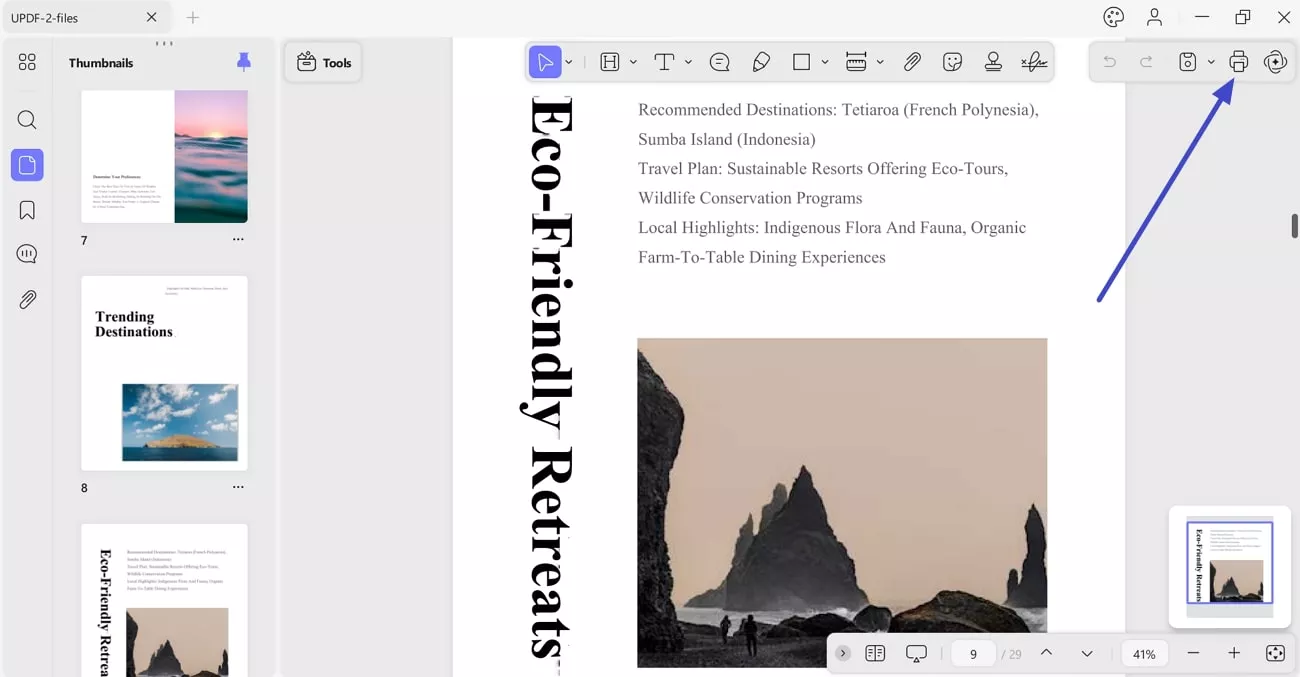Select the rectangle shape tool

[x=801, y=62]
